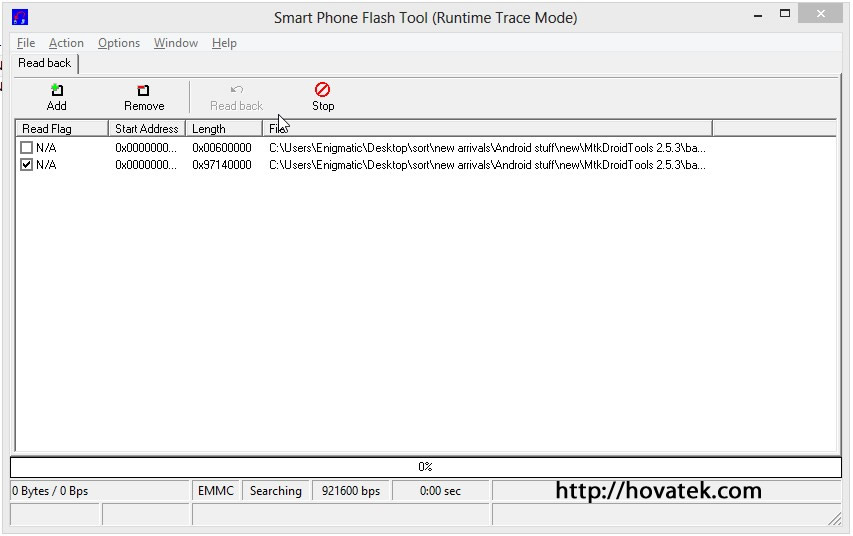The image size is (853, 536).
Task: Click the 0 Bytes / 0 Bps field
Action: click(x=100, y=491)
